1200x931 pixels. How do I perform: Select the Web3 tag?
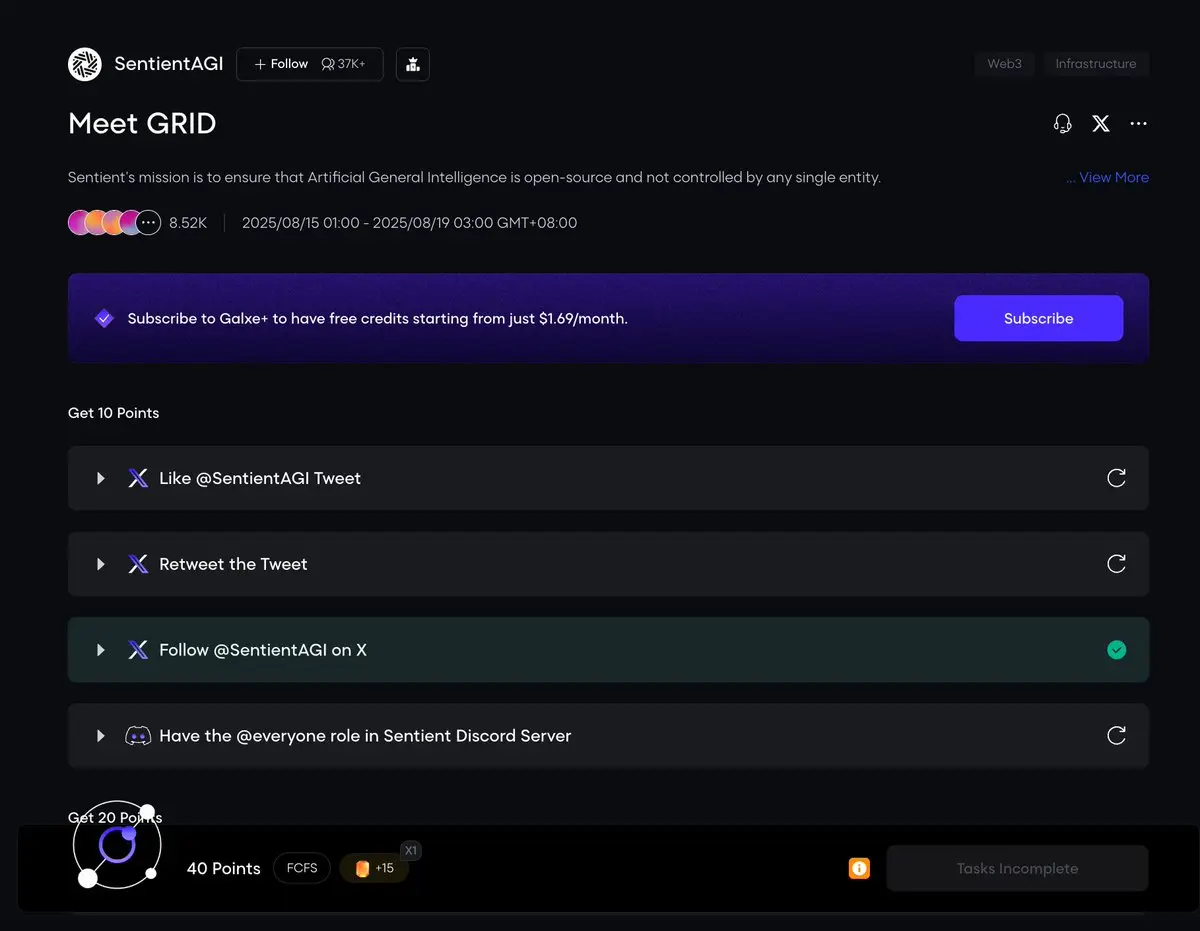1005,64
